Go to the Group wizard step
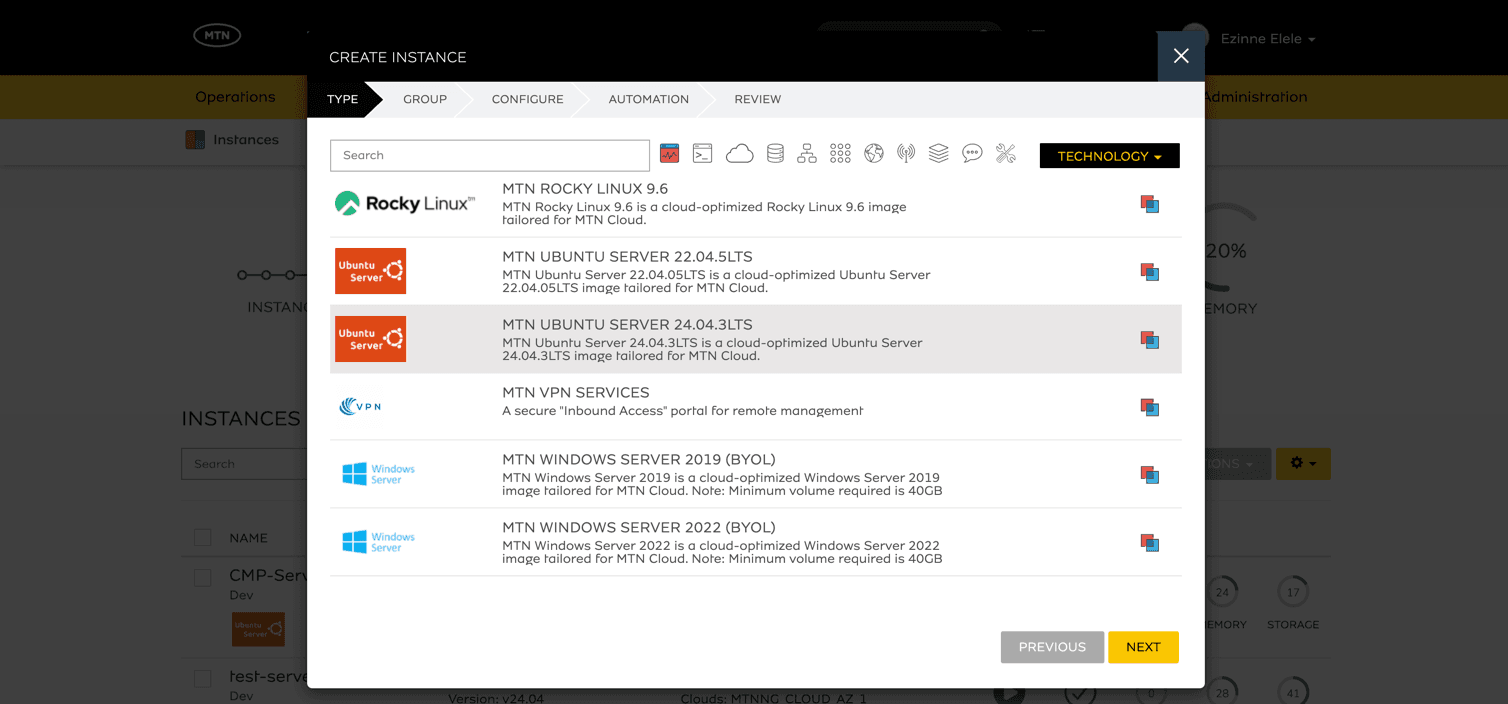Image resolution: width=1508 pixels, height=704 pixels. (x=425, y=99)
